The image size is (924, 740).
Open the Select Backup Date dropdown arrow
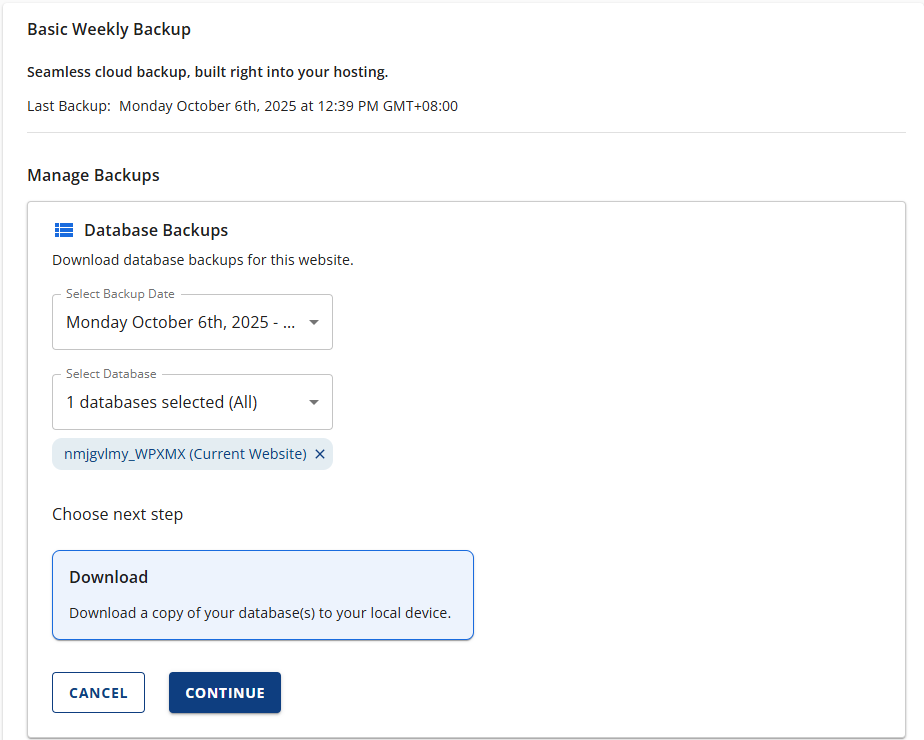pyautogui.click(x=314, y=322)
